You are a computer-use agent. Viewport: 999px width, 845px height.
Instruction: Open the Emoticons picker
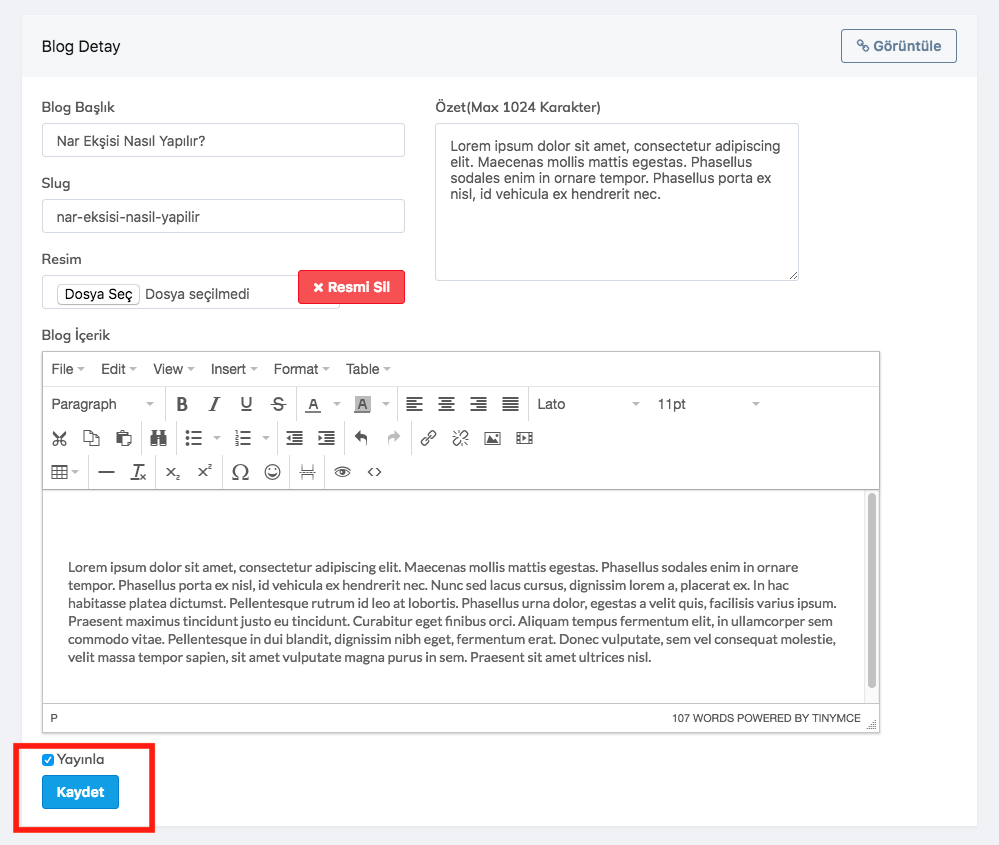click(x=272, y=472)
